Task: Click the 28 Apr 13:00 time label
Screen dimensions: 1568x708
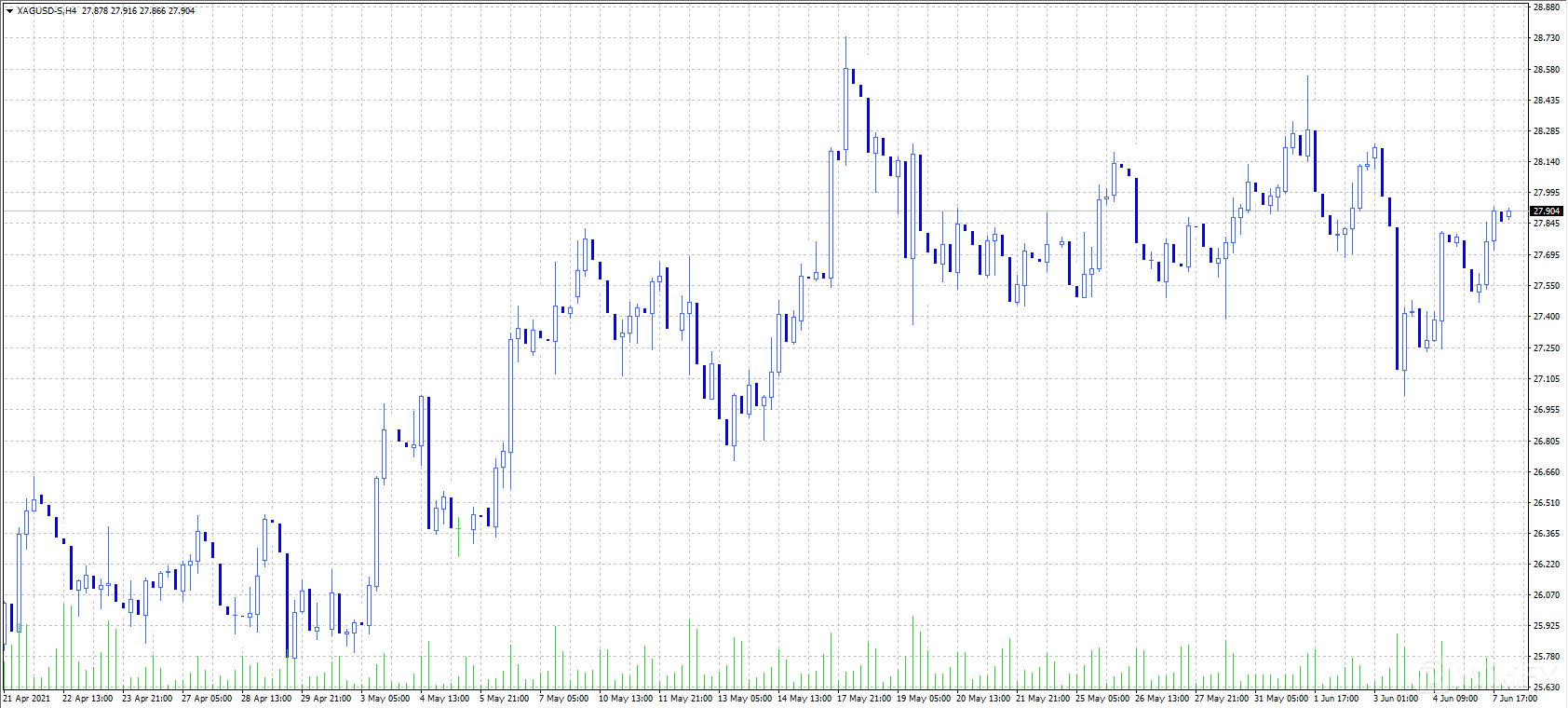Action: point(265,699)
